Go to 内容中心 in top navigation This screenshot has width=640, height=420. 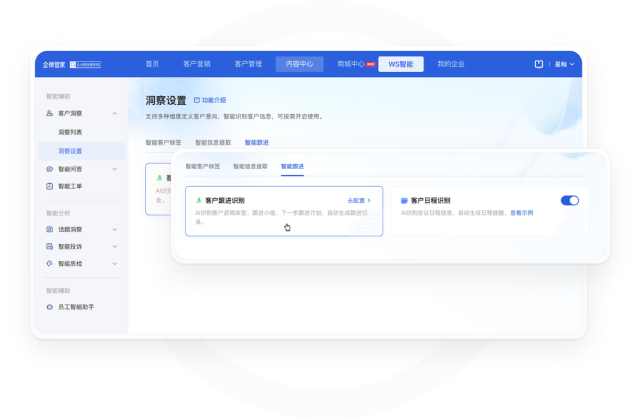(x=293, y=64)
